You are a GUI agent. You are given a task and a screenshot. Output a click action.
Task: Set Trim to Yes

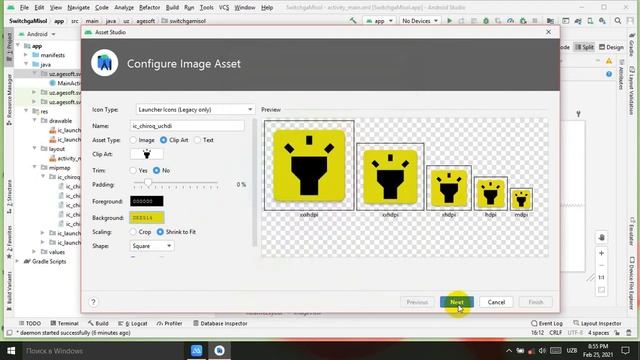pos(133,170)
